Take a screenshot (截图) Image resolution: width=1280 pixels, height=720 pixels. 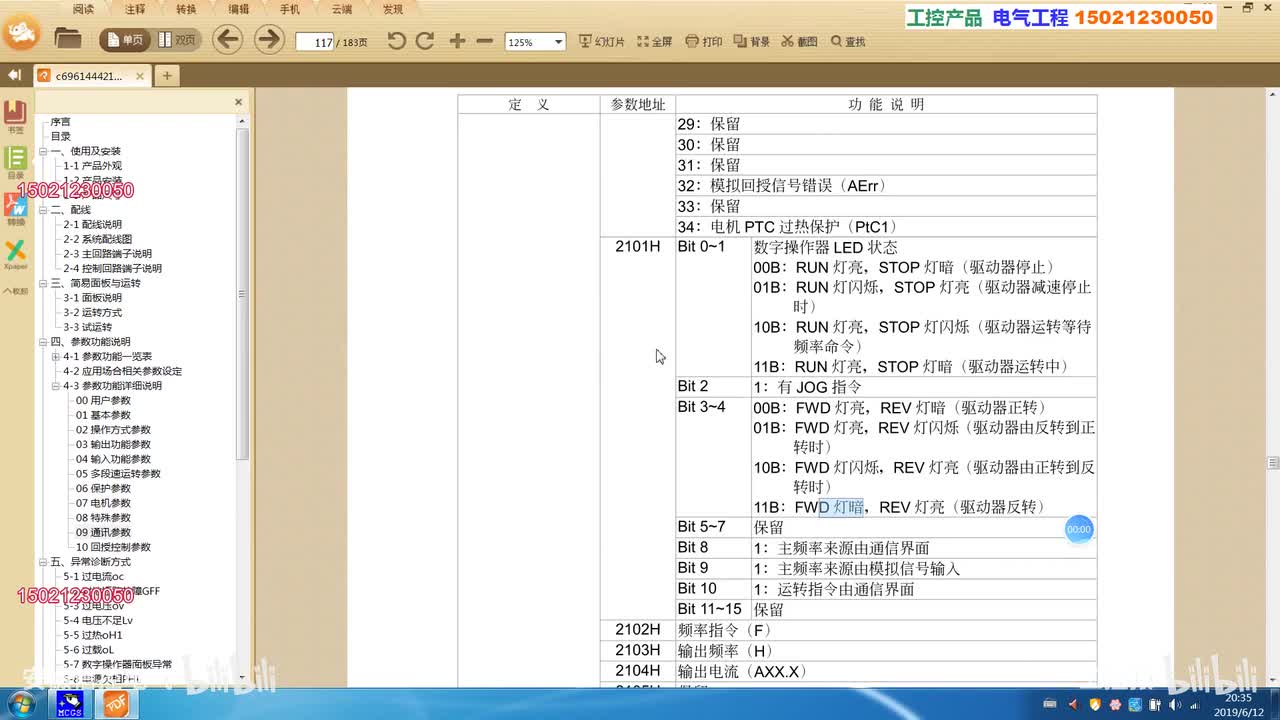(799, 42)
